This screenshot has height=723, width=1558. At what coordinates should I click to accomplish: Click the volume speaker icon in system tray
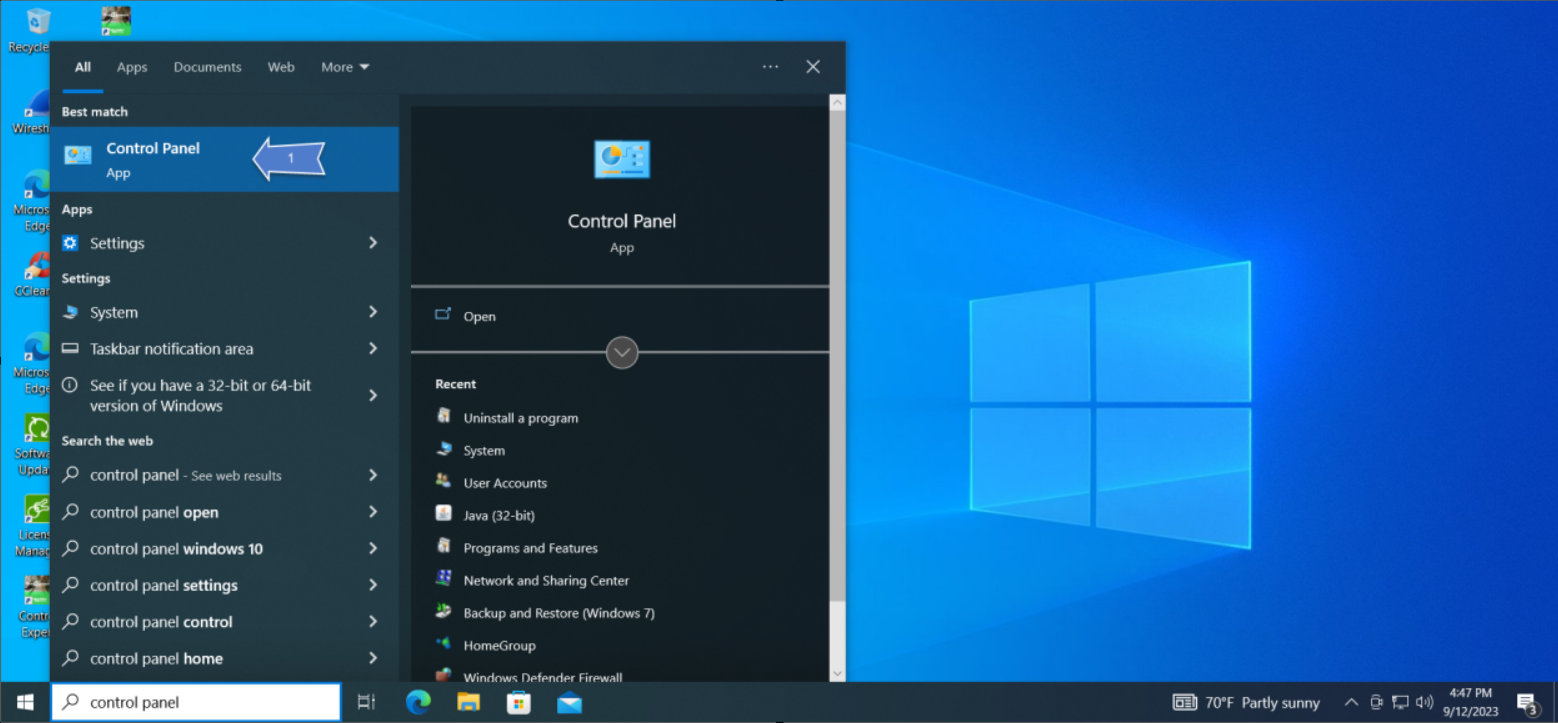tap(1425, 702)
